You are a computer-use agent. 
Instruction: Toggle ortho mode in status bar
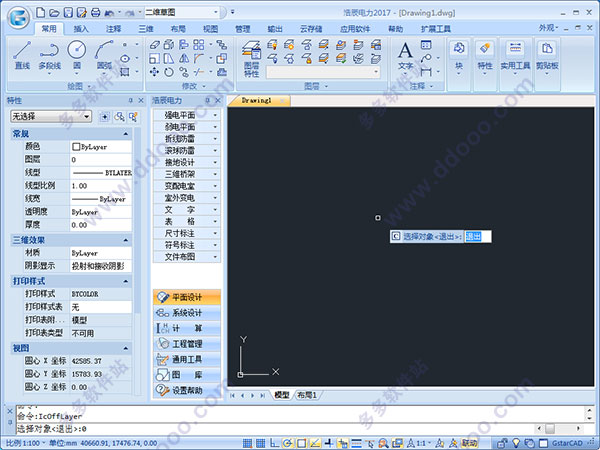(274, 443)
